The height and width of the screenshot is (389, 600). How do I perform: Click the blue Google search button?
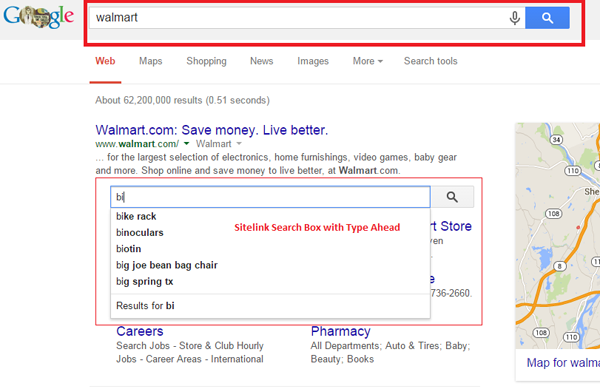[547, 18]
